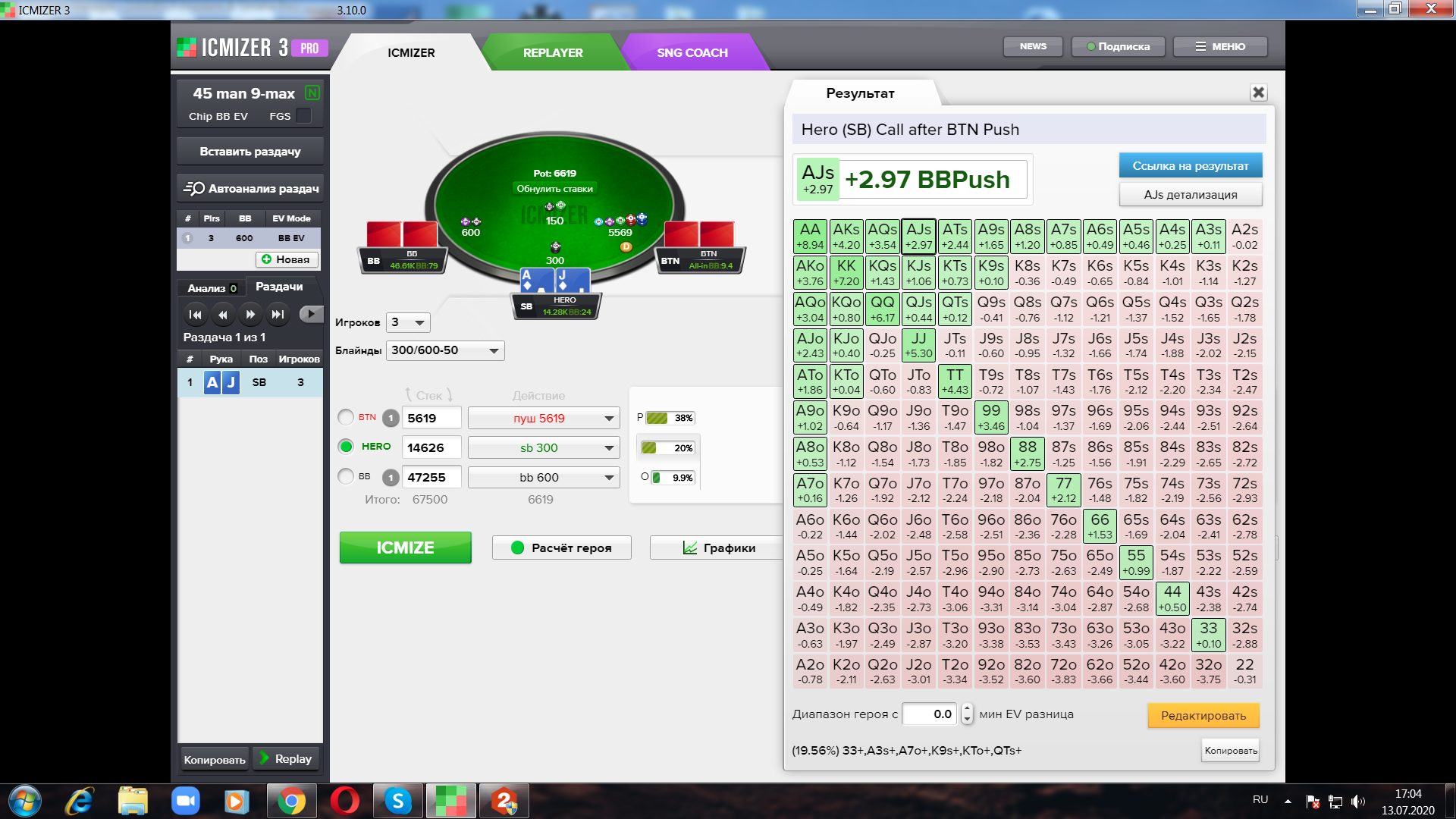Step back to the previous hand

coord(223,314)
